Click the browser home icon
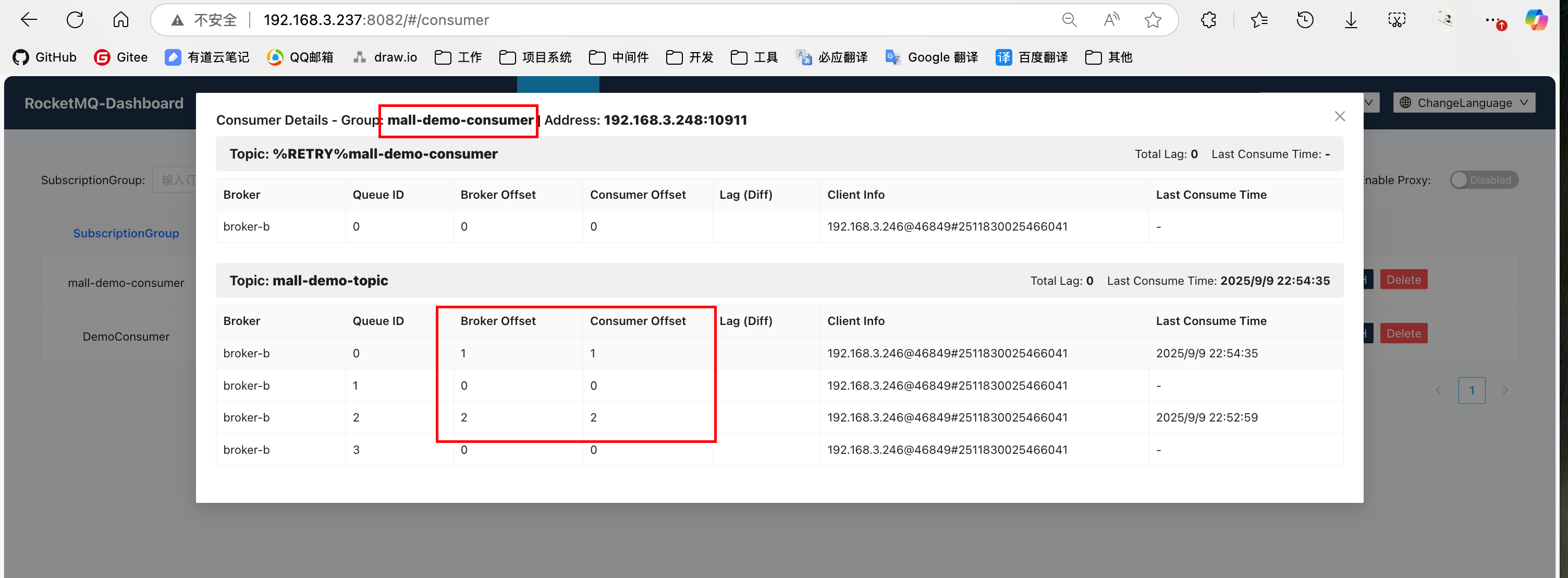This screenshot has width=1568, height=578. coord(120,20)
